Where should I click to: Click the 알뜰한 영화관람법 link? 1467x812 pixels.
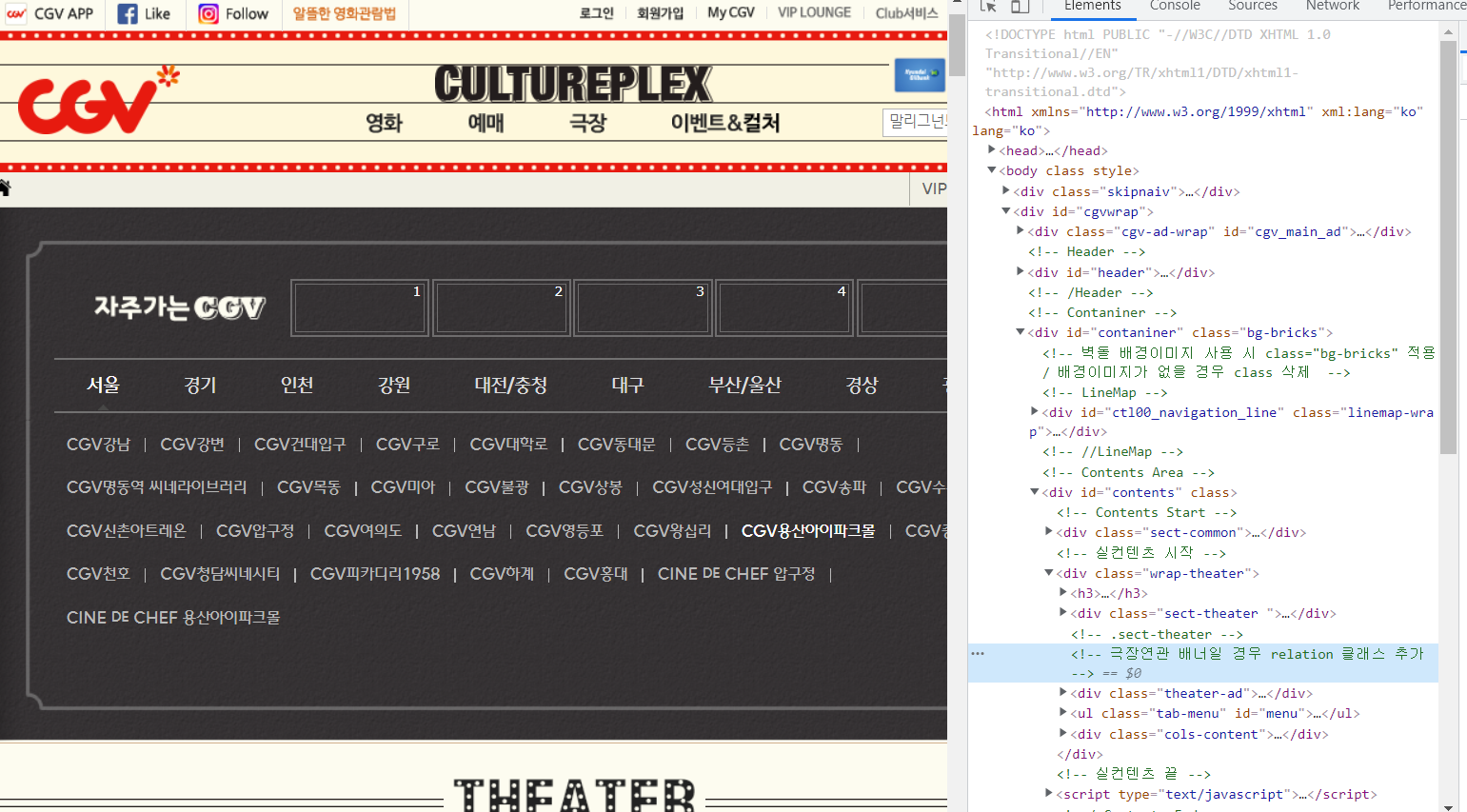tap(344, 13)
